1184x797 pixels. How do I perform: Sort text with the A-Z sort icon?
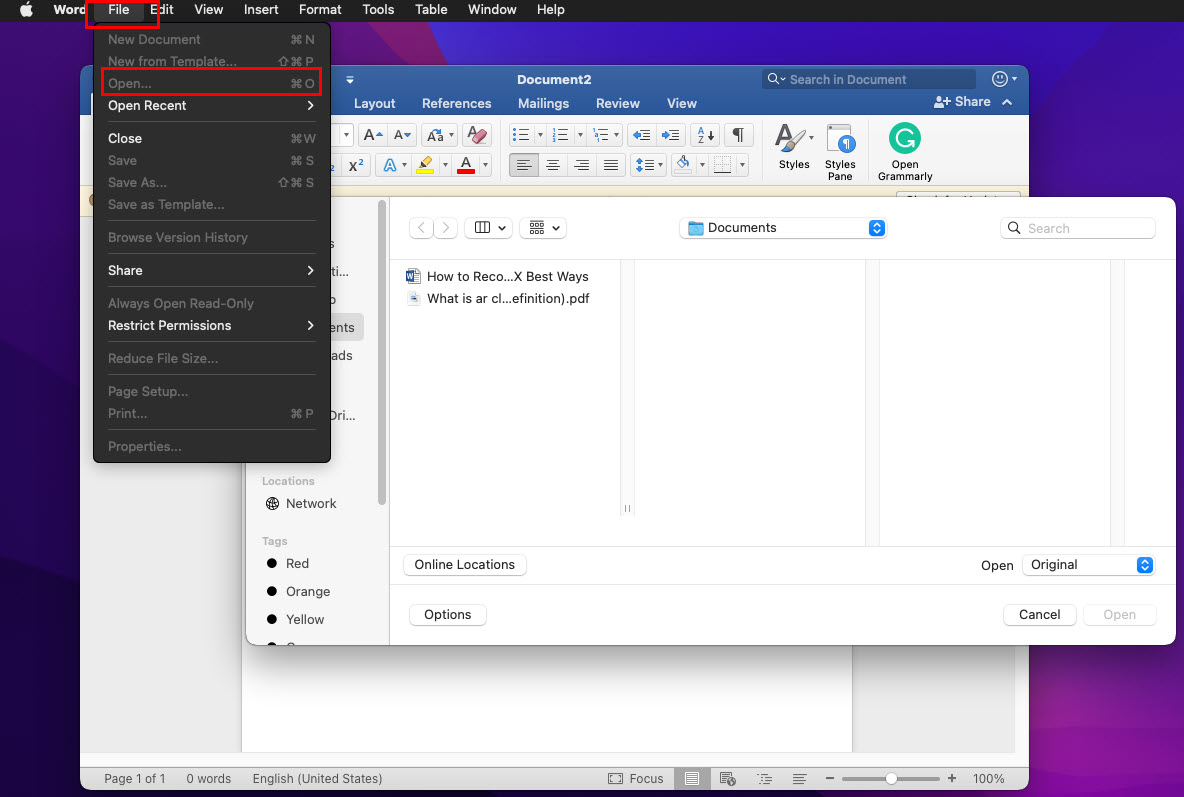coord(705,135)
